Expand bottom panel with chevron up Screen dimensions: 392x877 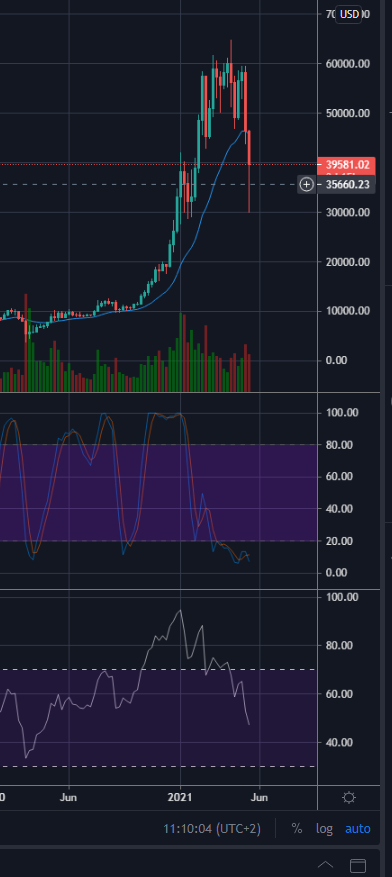click(x=325, y=865)
